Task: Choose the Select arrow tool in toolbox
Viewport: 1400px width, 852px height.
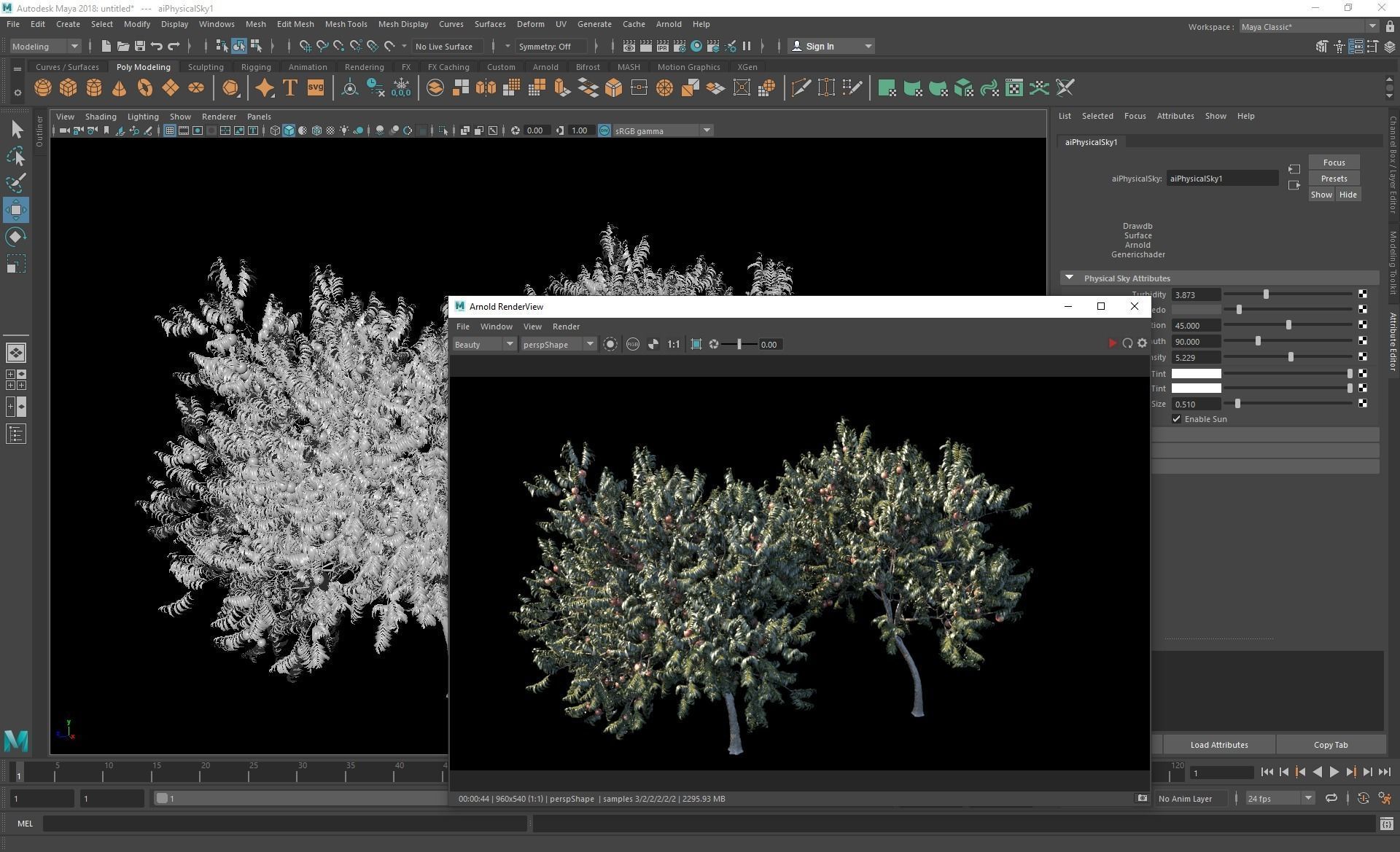Action: (16, 130)
